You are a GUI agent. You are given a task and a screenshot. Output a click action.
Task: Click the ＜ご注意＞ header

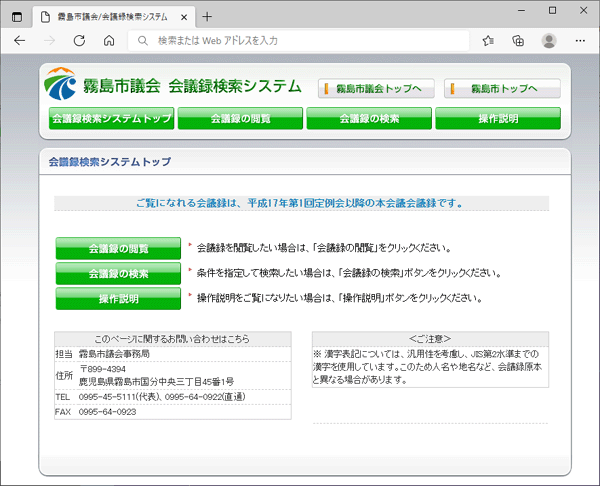tap(430, 339)
